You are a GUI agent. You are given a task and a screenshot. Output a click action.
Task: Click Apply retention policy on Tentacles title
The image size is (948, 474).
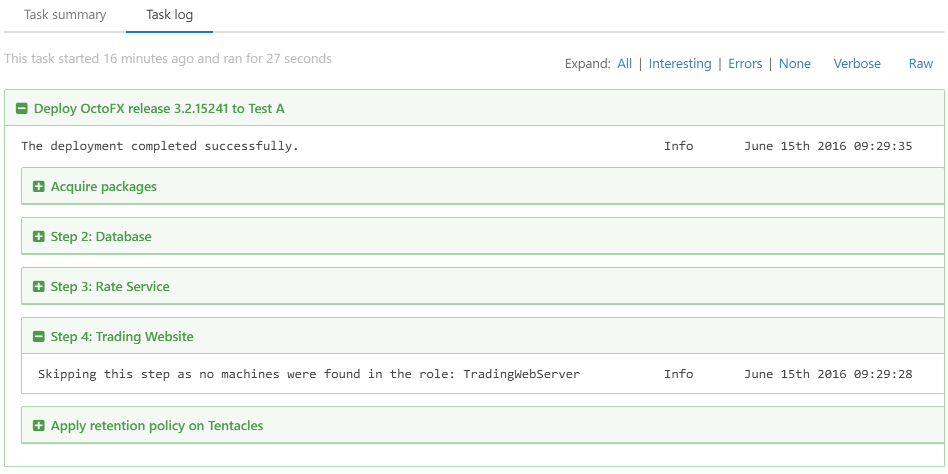pyautogui.click(x=157, y=426)
